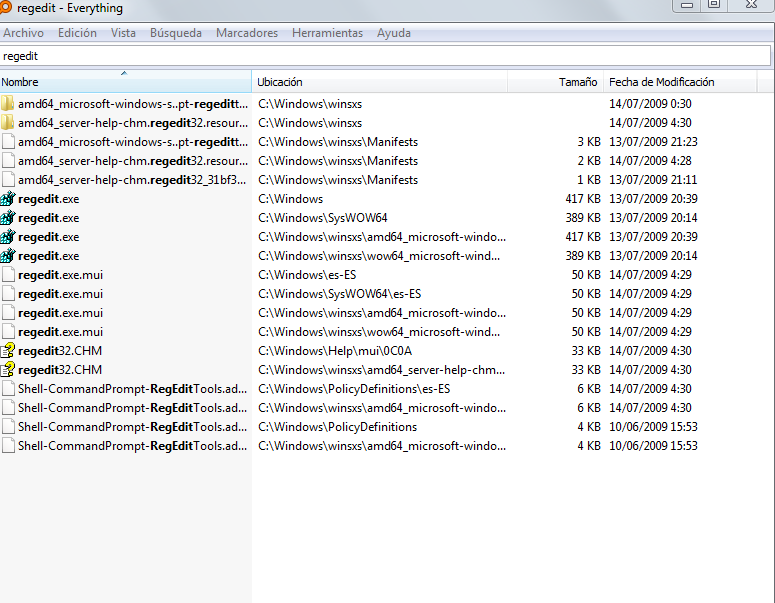Click the date 13/07/2009 21:23
The height and width of the screenshot is (603, 775).
pos(653,142)
